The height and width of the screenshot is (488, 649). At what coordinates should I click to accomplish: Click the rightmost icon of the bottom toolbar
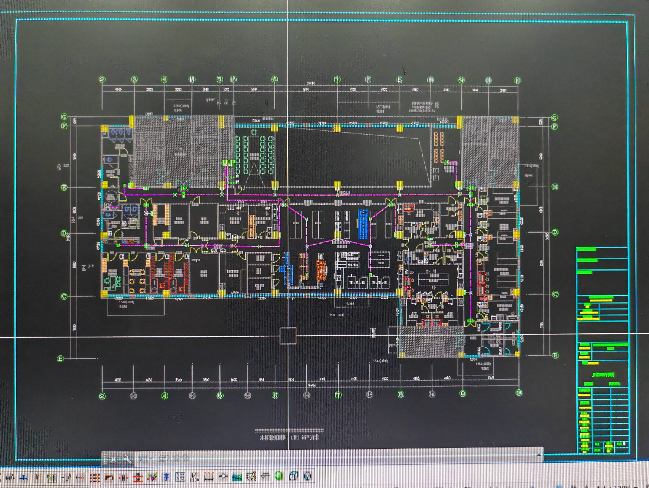pos(307,476)
